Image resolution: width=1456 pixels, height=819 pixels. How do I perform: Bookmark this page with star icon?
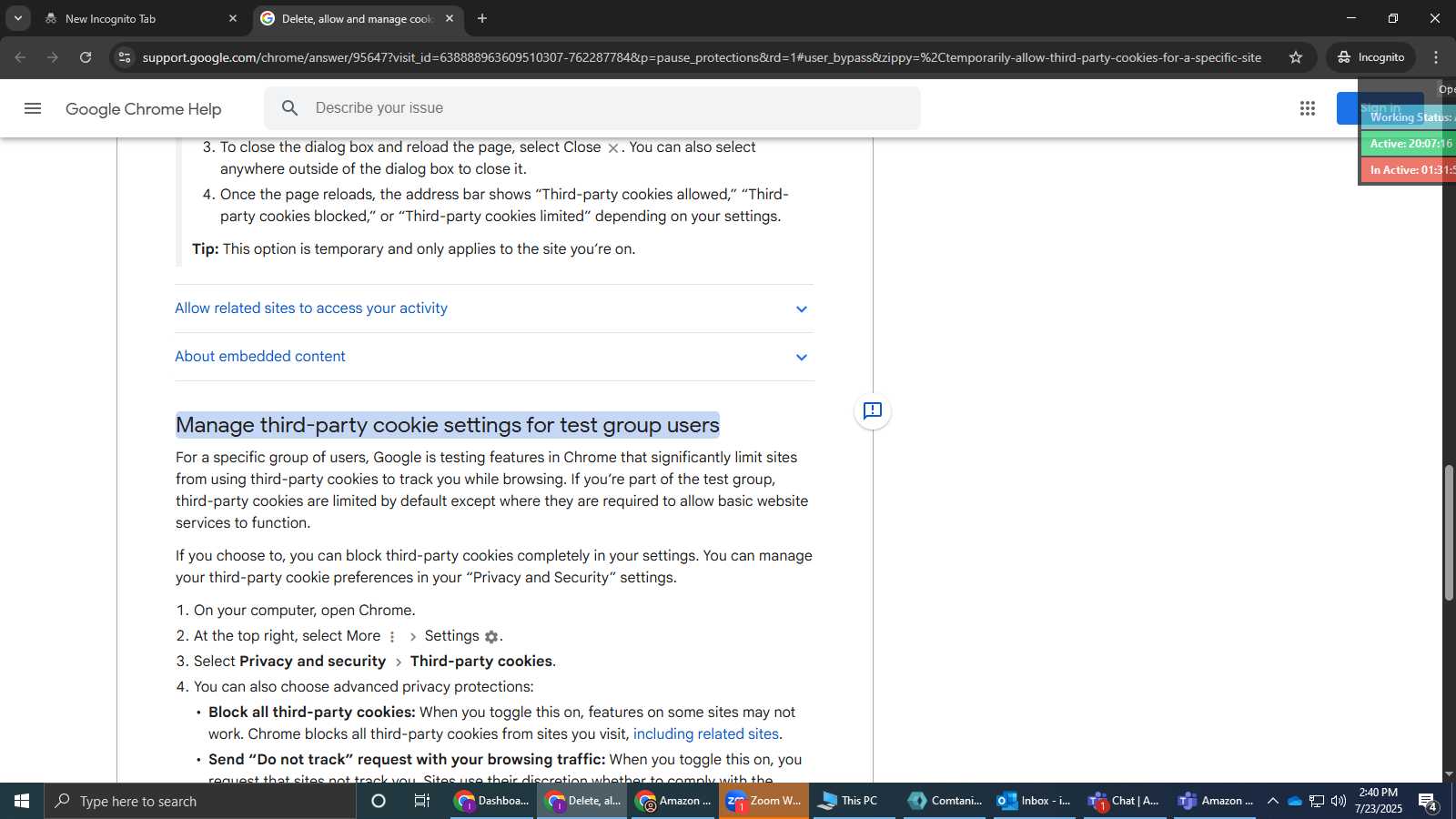(1296, 57)
